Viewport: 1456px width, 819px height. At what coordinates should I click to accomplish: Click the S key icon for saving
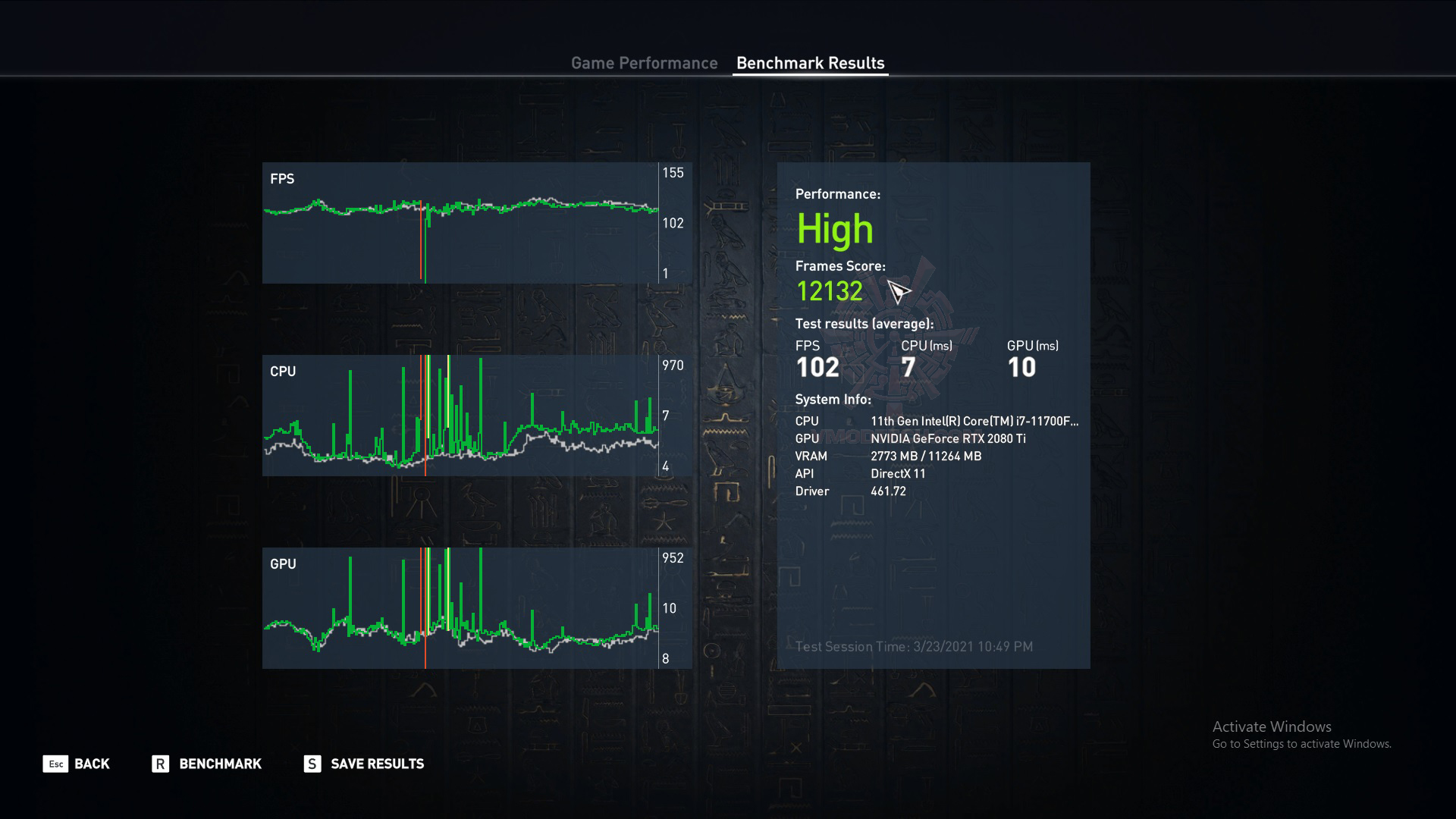click(x=312, y=764)
